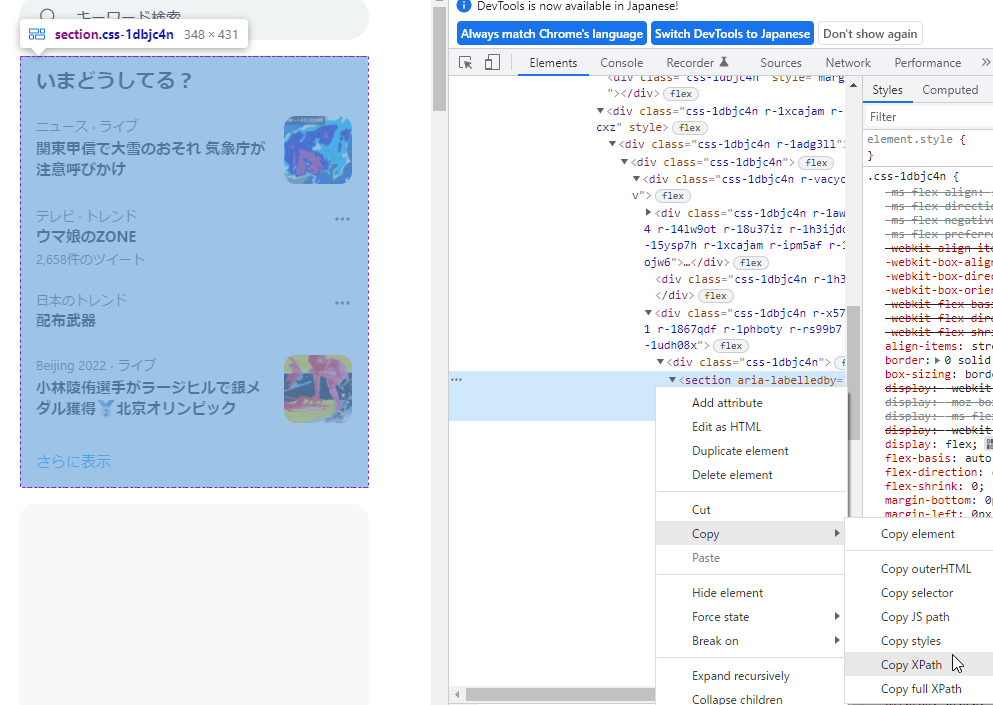Screen dimensions: 993x705
Task: Click the Elements panel scroll-up arrow
Action: point(853,85)
